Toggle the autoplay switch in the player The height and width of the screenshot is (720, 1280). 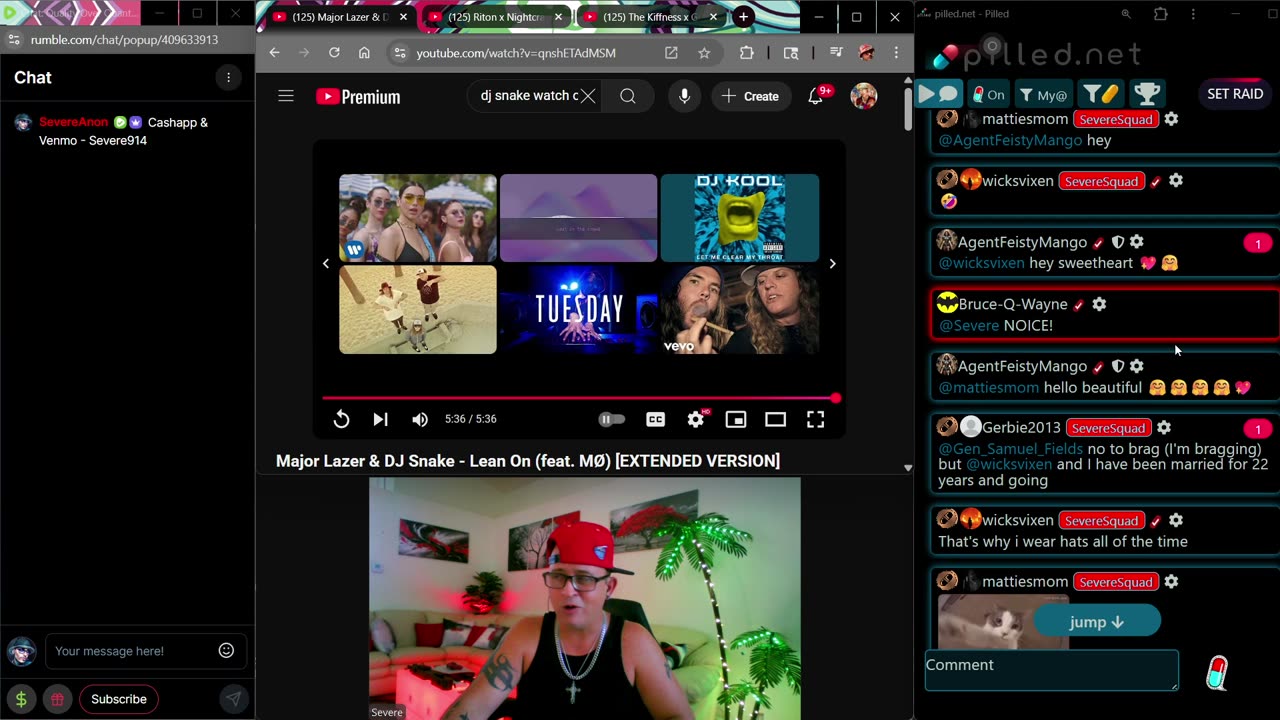coord(611,419)
